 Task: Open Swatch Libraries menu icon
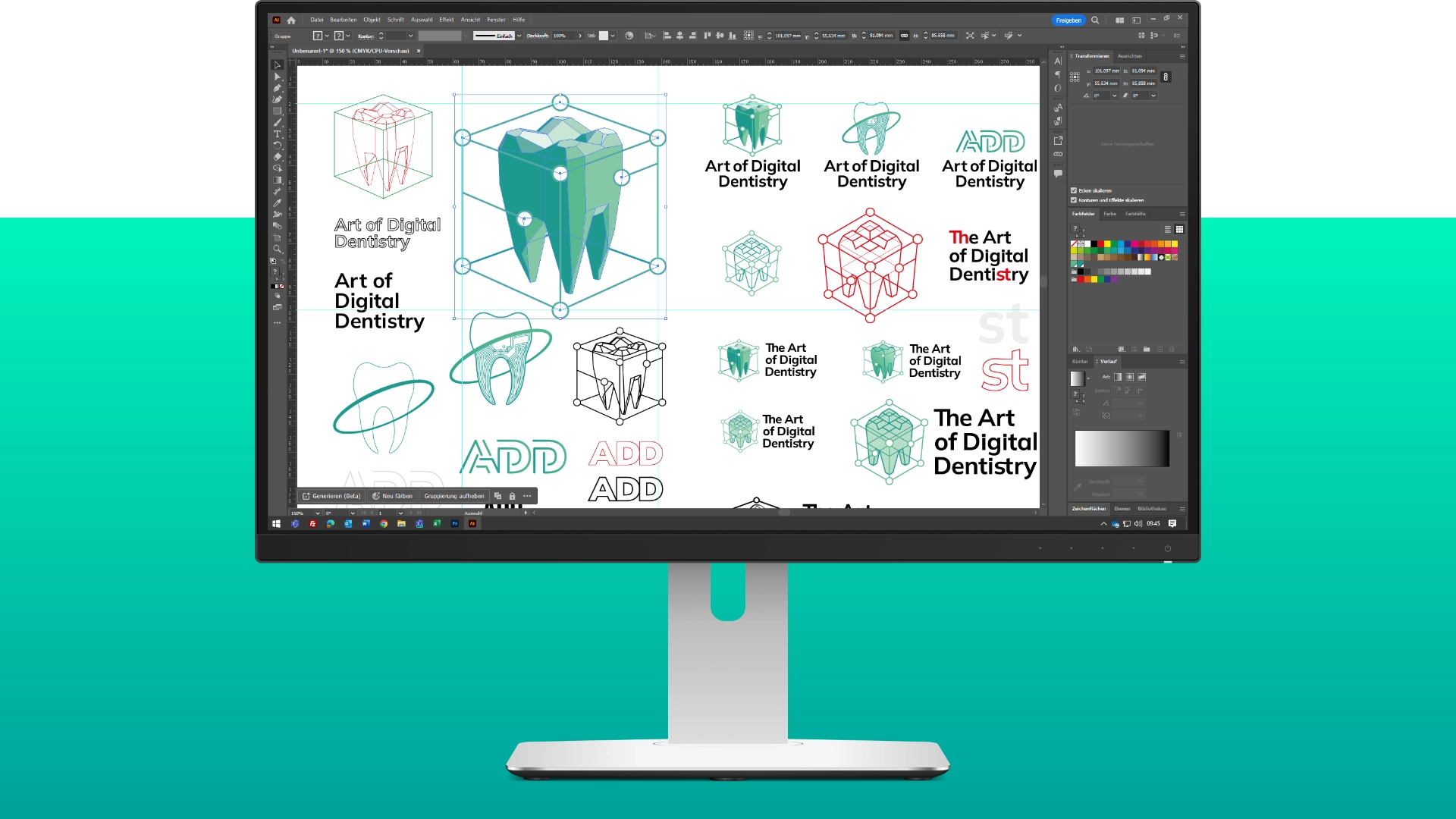(1076, 349)
